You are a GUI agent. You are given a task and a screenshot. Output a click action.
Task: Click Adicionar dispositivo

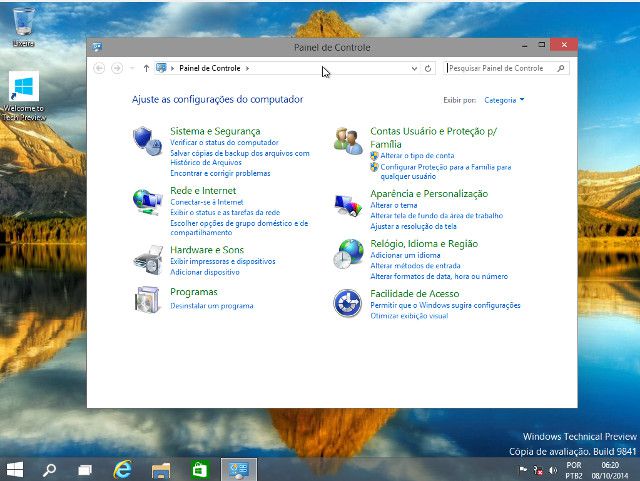tap(204, 272)
